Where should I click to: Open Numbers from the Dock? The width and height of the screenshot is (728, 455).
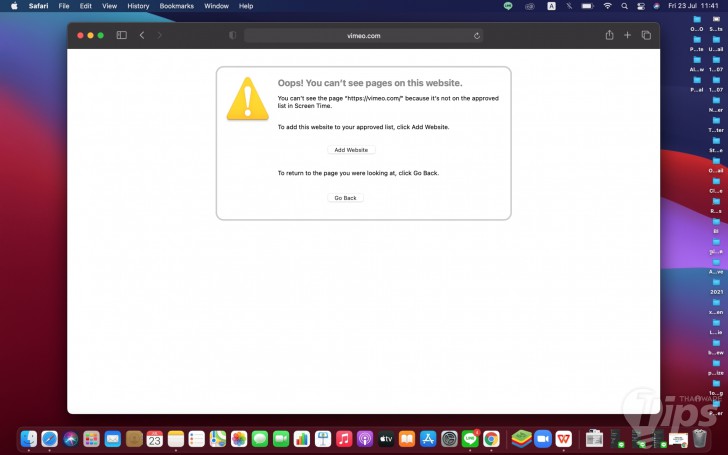[x=302, y=438]
